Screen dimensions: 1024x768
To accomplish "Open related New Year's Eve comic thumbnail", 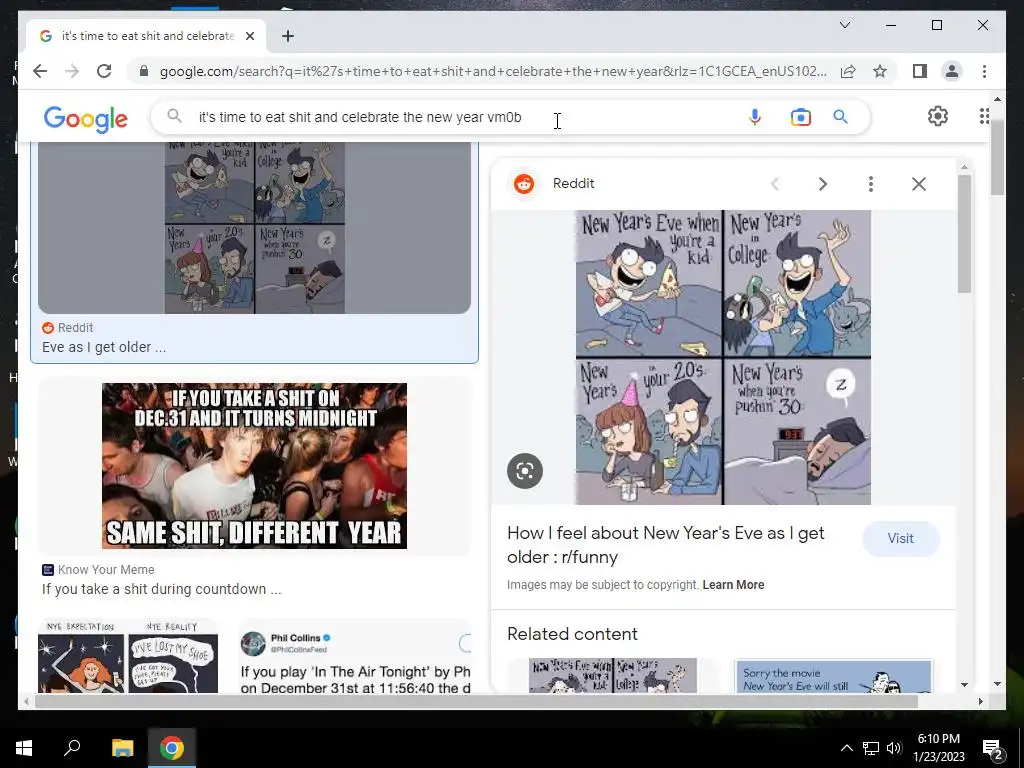I will click(x=613, y=675).
